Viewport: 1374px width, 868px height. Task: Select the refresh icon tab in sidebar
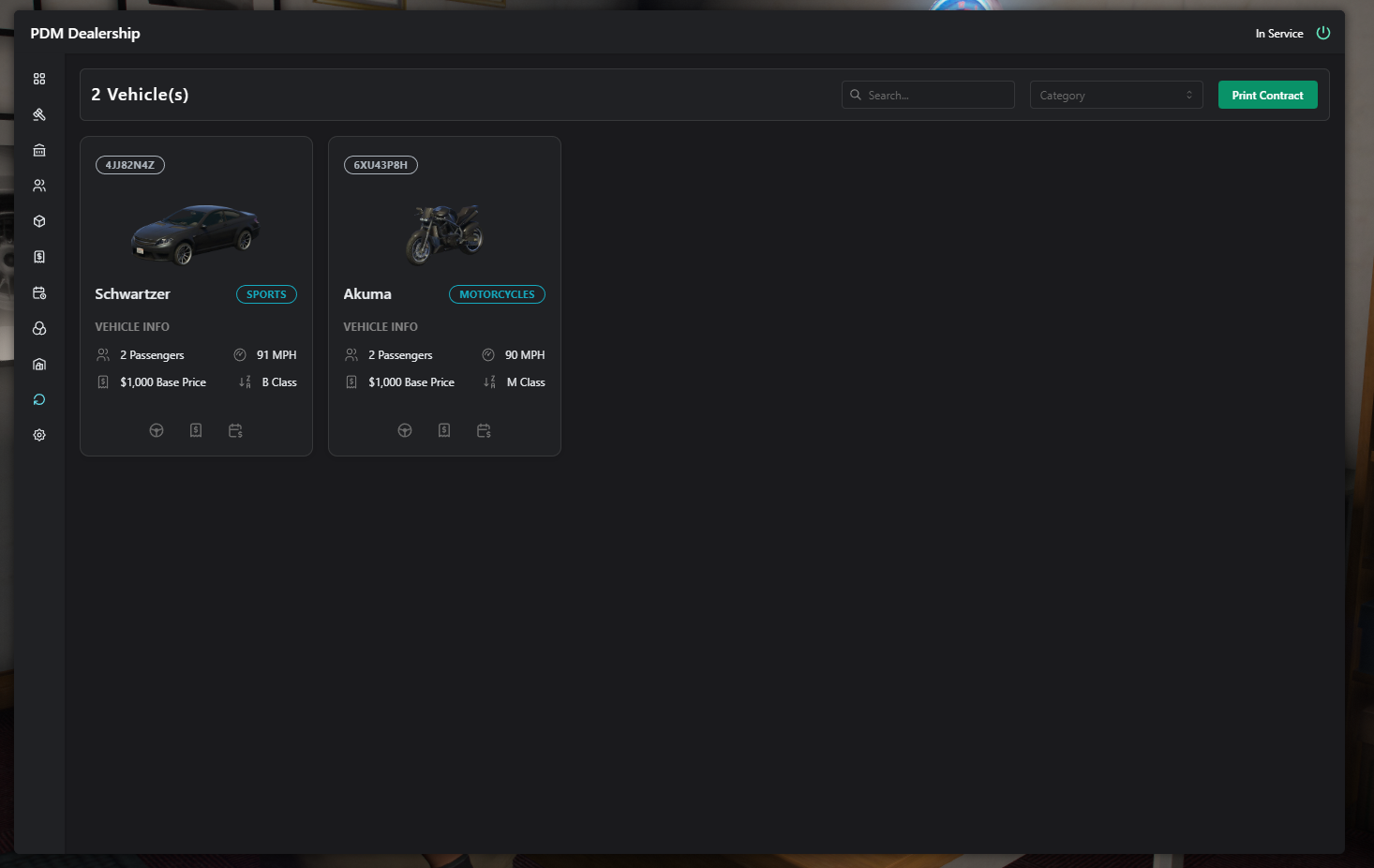[39, 399]
